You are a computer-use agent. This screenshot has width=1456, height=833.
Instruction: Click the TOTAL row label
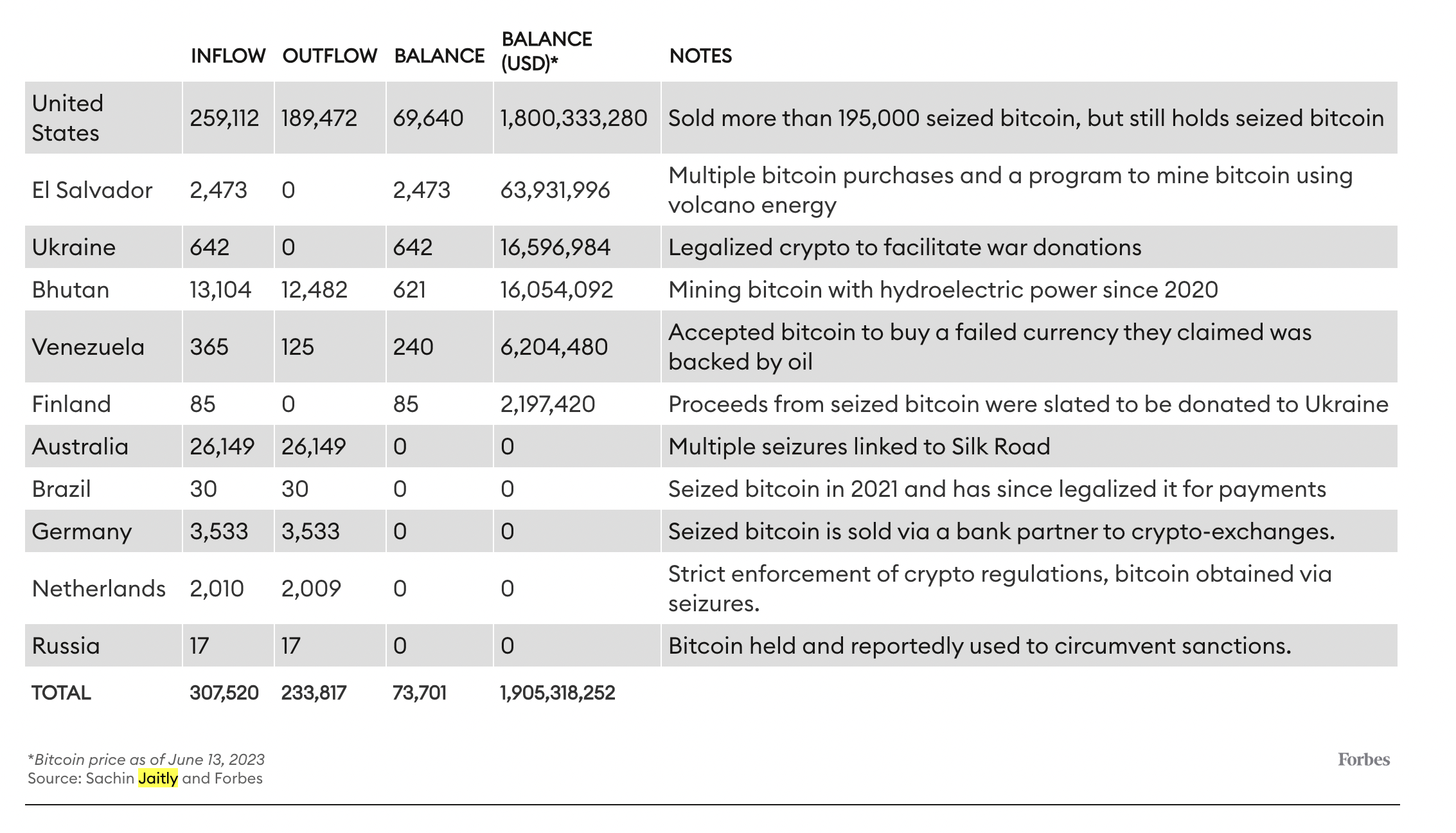click(x=62, y=693)
